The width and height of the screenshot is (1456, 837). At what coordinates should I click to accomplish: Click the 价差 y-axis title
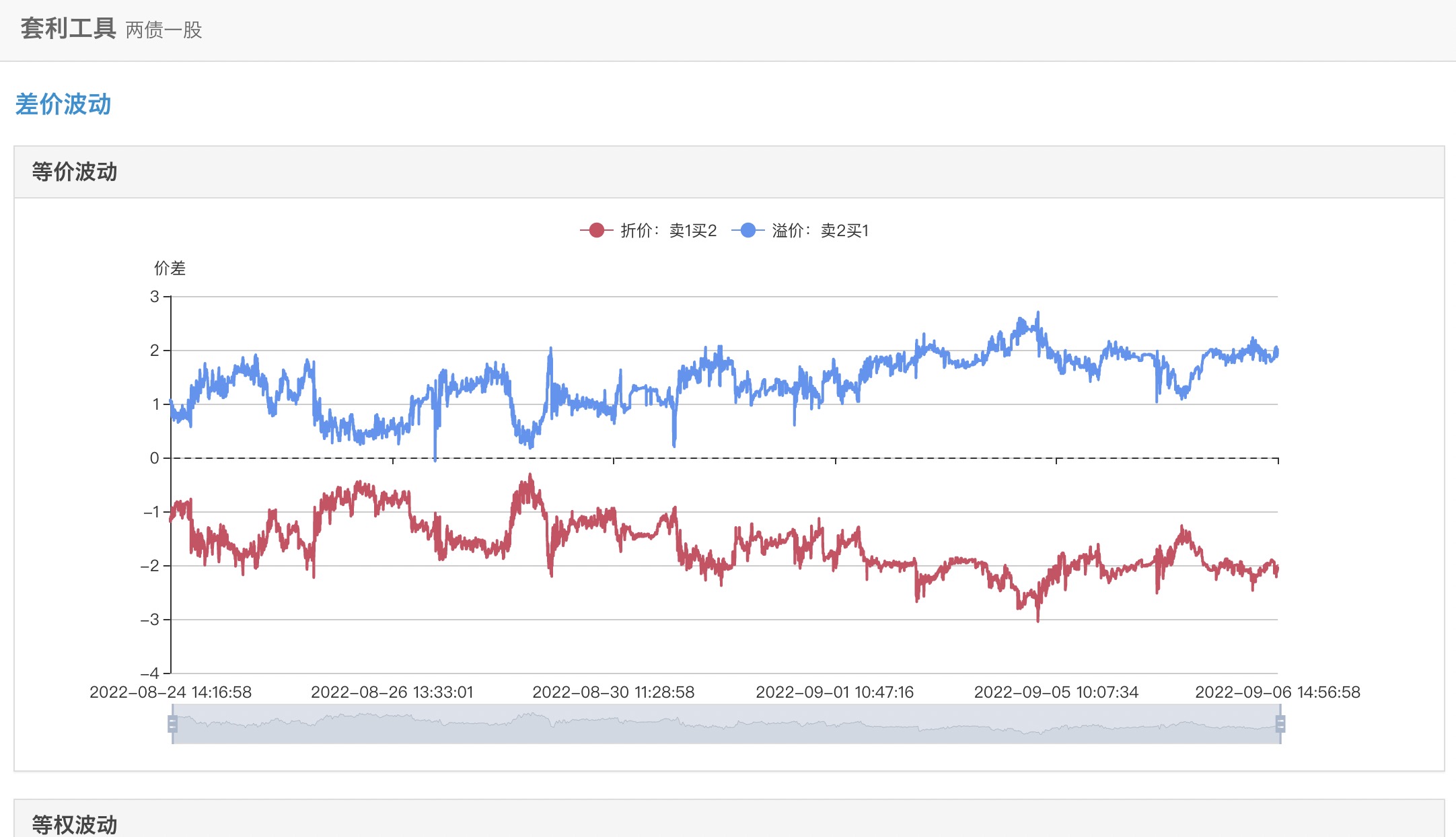170,268
